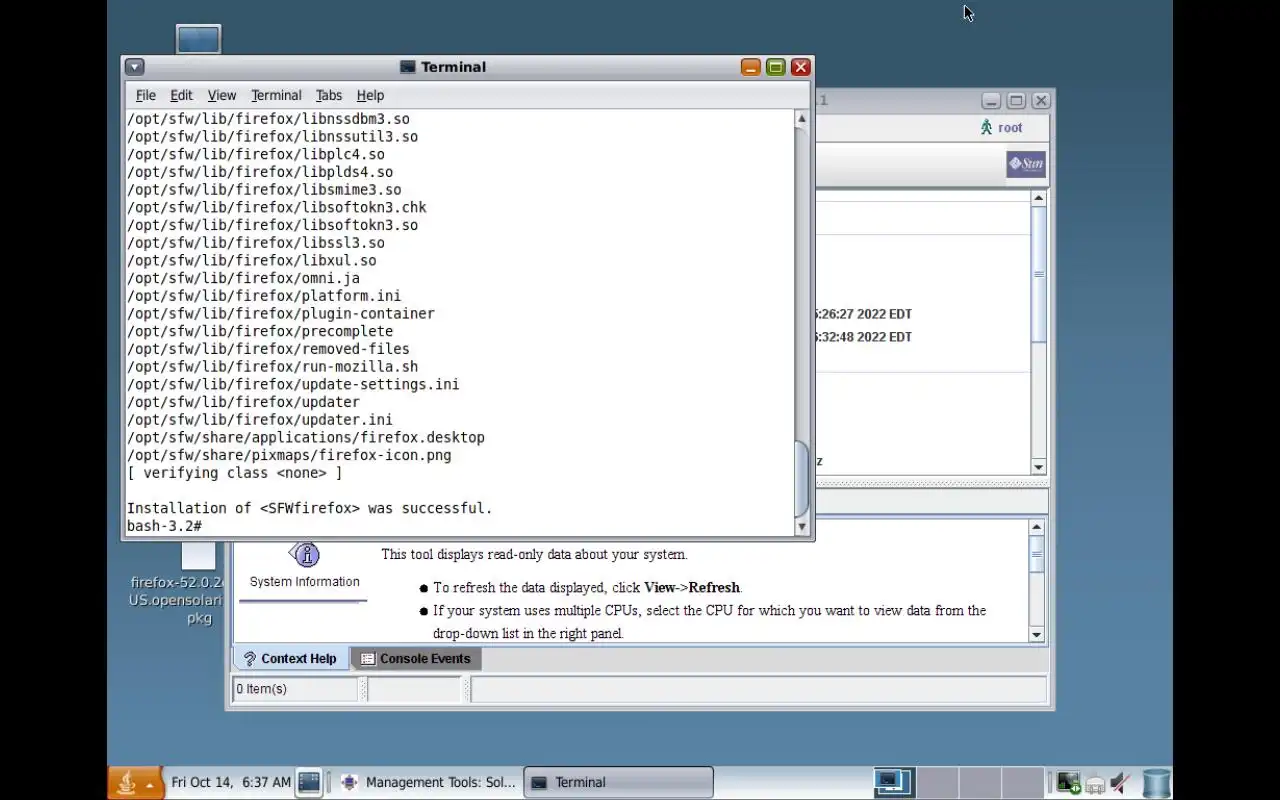Click the System Information icon
Screen dimensions: 1280x800
[305, 555]
